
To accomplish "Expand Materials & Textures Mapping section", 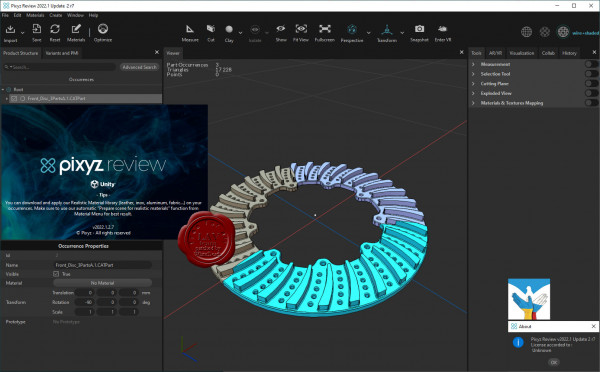I will tap(473, 103).
